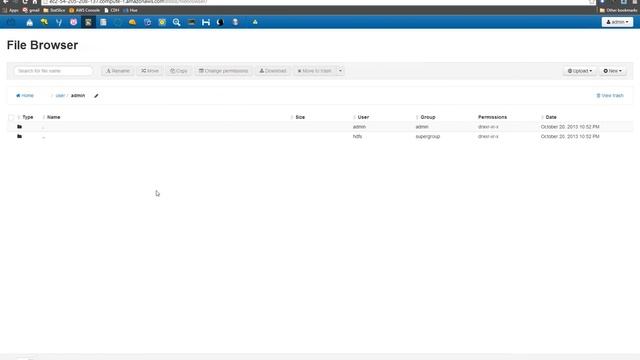Sort the table by Name column
This screenshot has height=360, width=640.
point(53,117)
